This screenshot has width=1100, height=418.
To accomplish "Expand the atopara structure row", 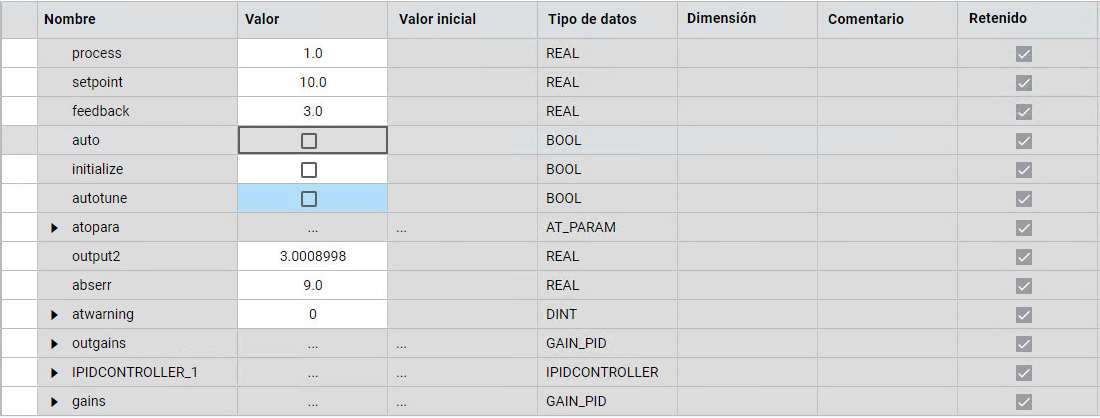I will 55,228.
